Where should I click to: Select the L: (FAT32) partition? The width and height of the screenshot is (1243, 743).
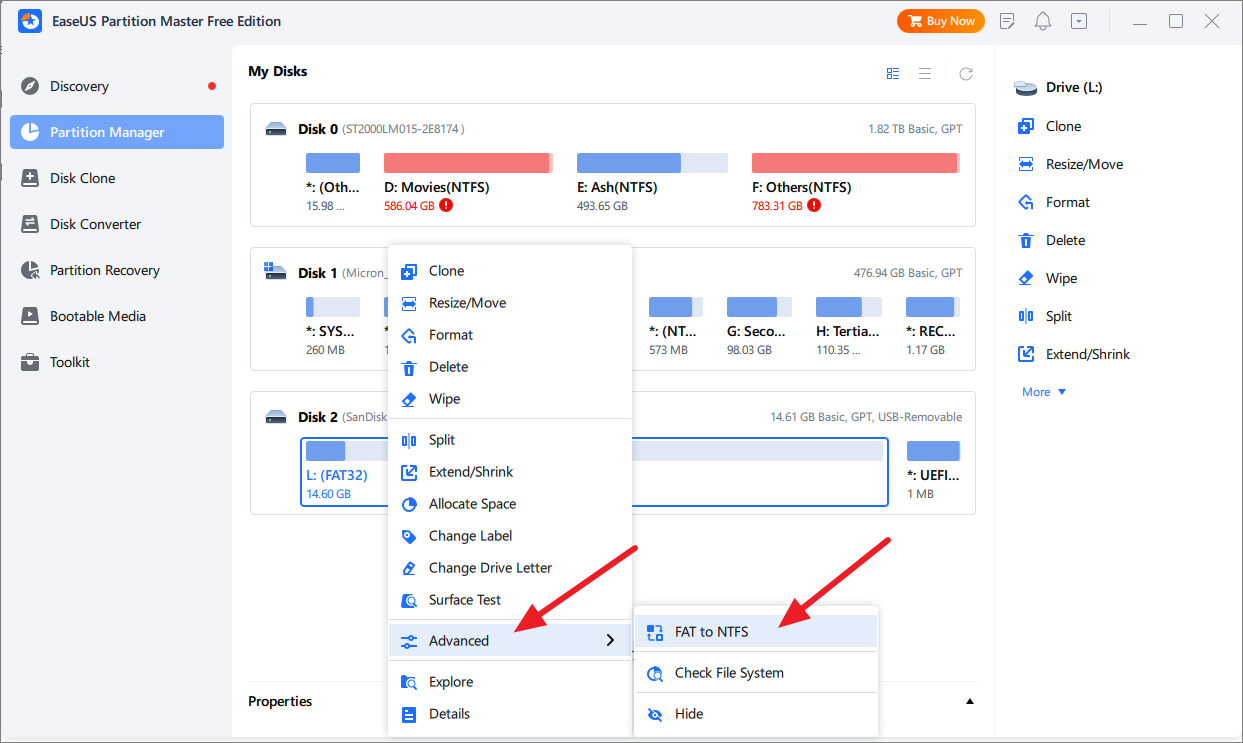(x=594, y=473)
